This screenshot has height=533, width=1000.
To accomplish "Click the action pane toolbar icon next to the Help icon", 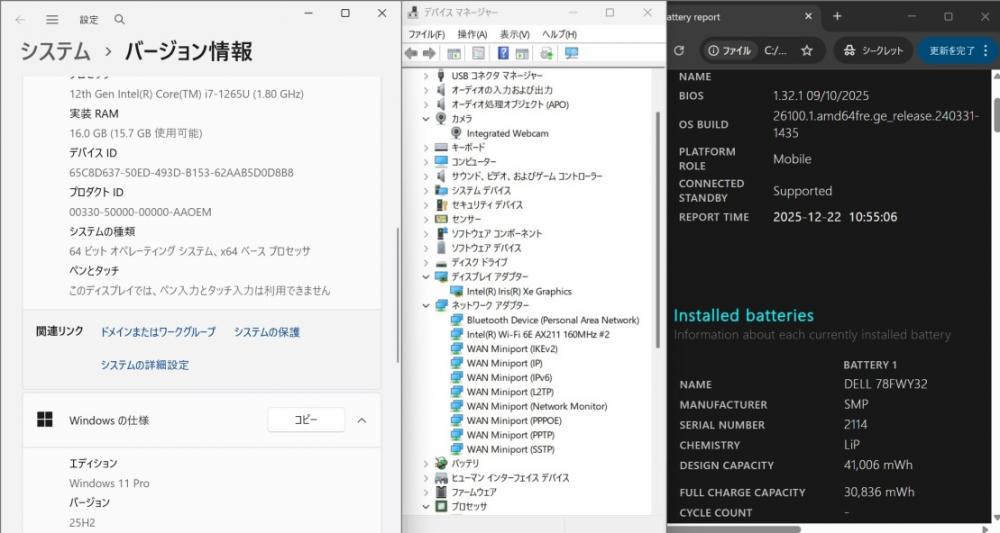I will tap(522, 54).
